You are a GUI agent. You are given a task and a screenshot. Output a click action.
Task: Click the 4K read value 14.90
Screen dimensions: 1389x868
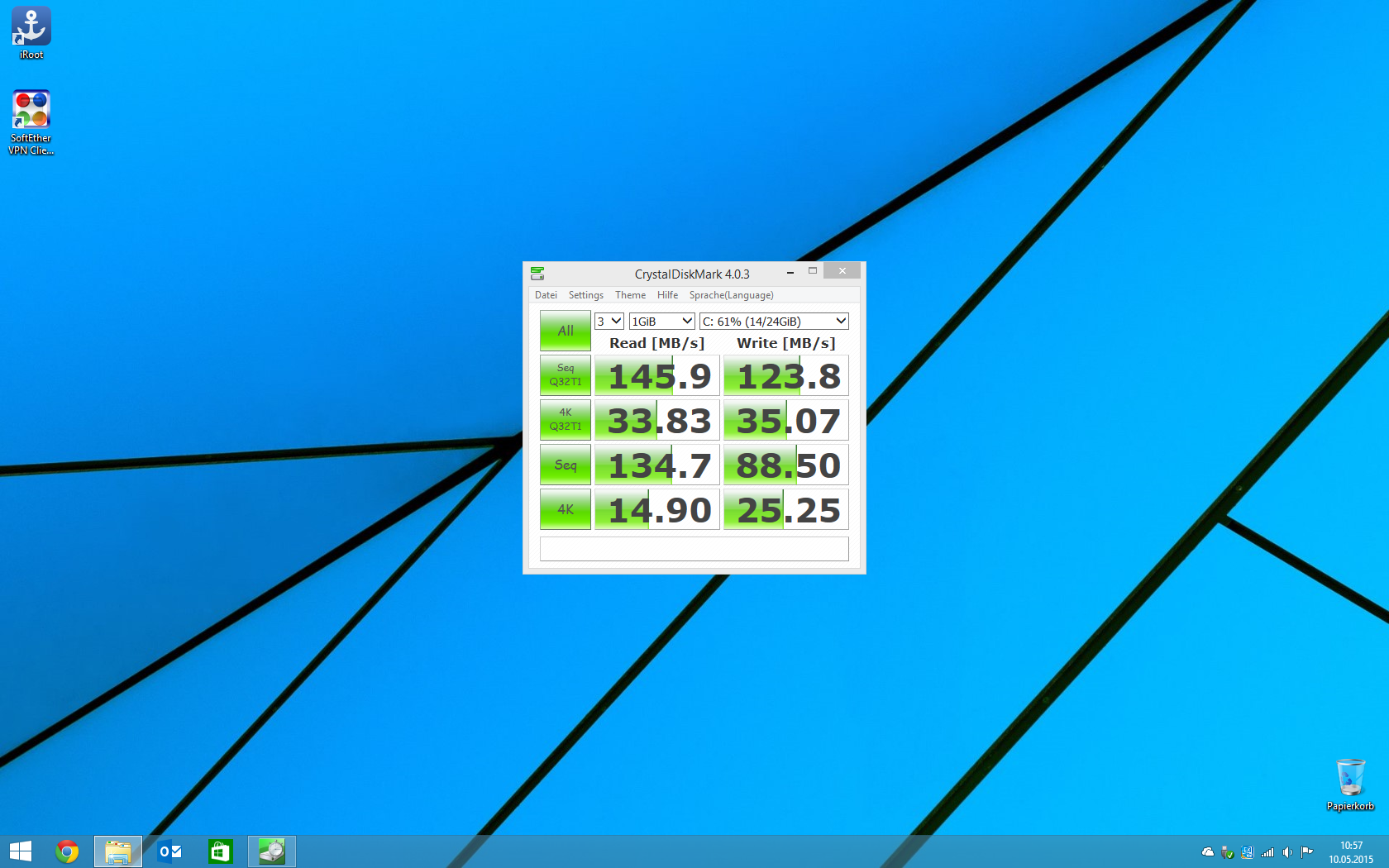click(x=657, y=510)
